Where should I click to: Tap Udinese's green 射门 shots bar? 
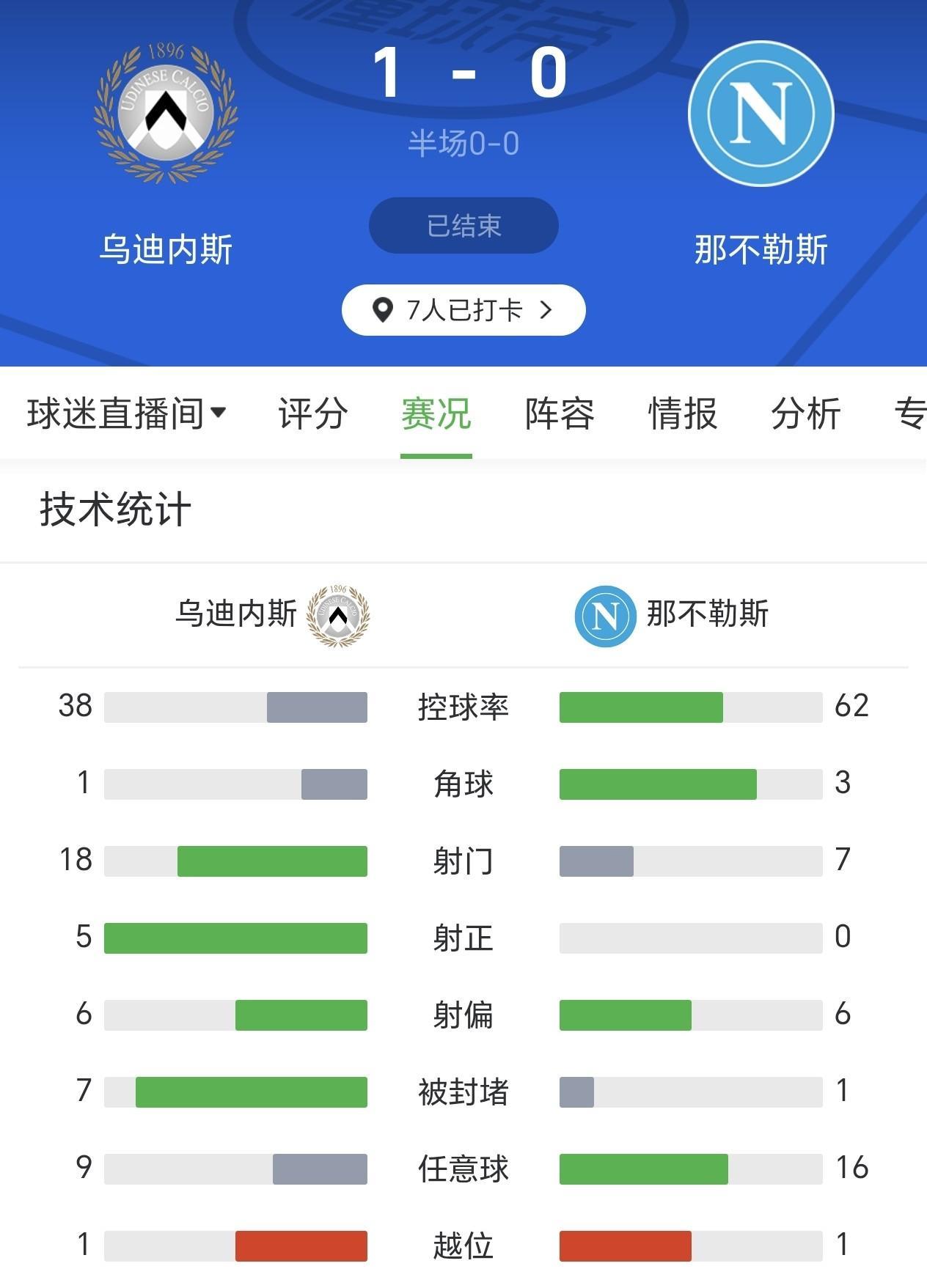point(272,861)
